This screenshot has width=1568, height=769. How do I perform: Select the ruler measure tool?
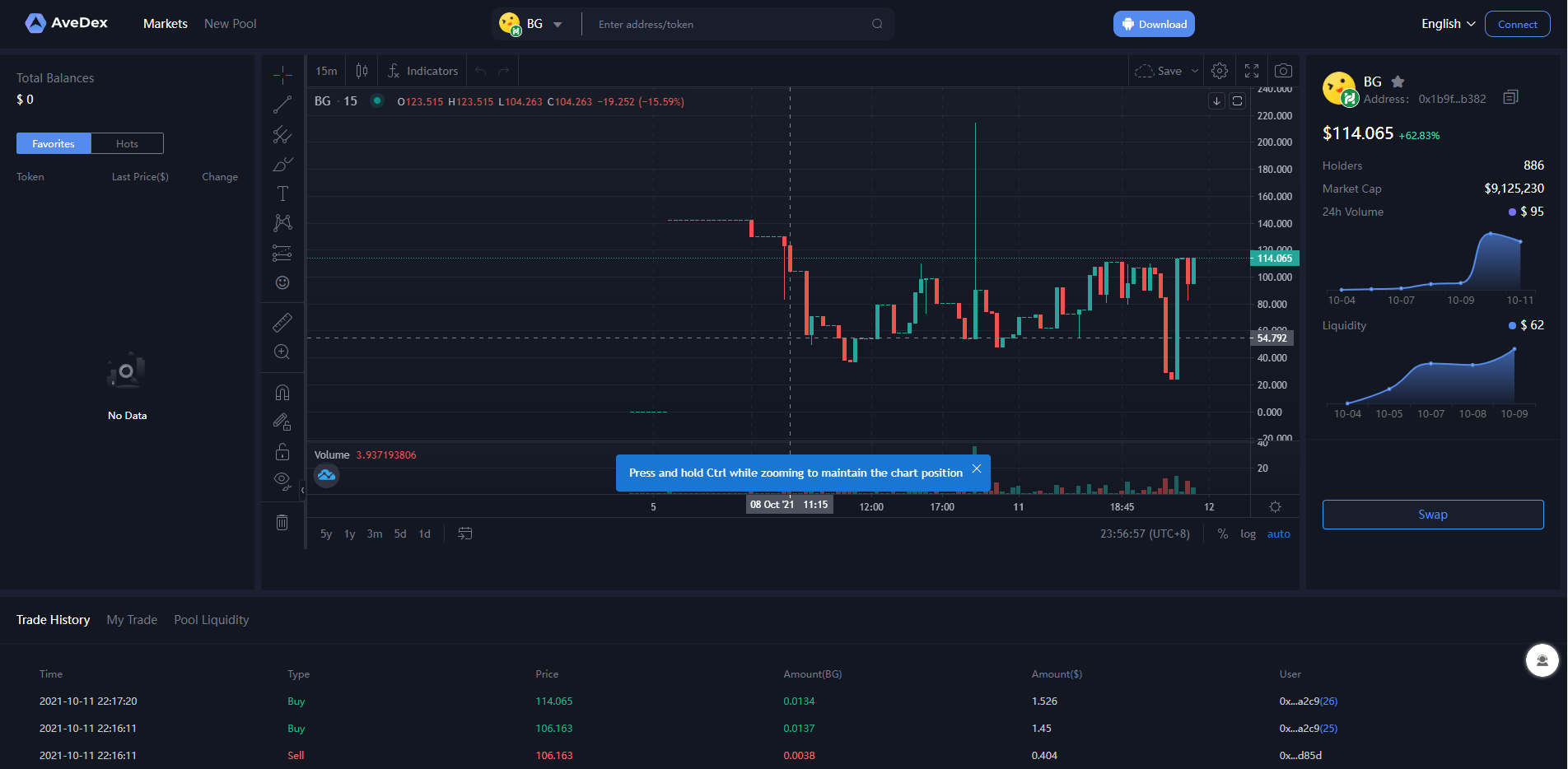pos(282,322)
